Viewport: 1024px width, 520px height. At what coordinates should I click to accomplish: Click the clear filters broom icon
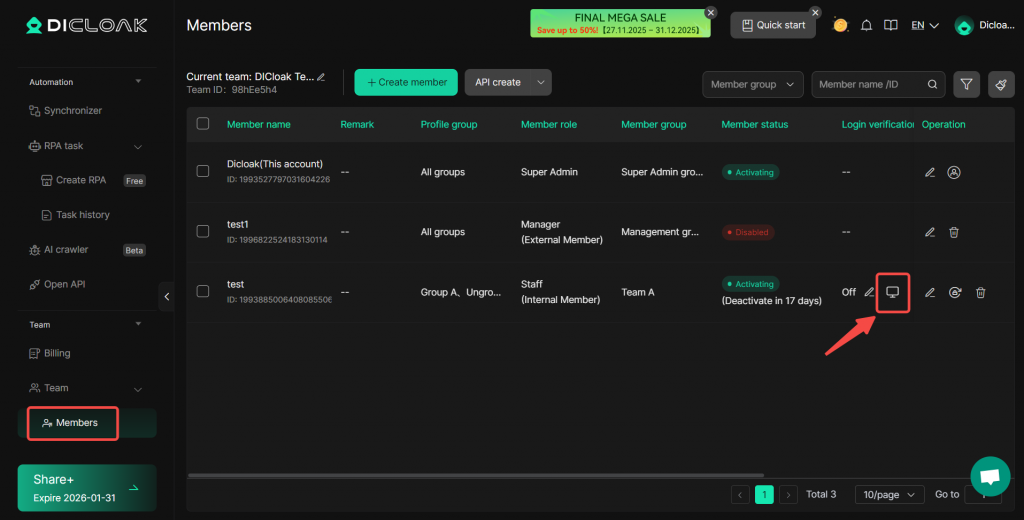coord(1000,85)
